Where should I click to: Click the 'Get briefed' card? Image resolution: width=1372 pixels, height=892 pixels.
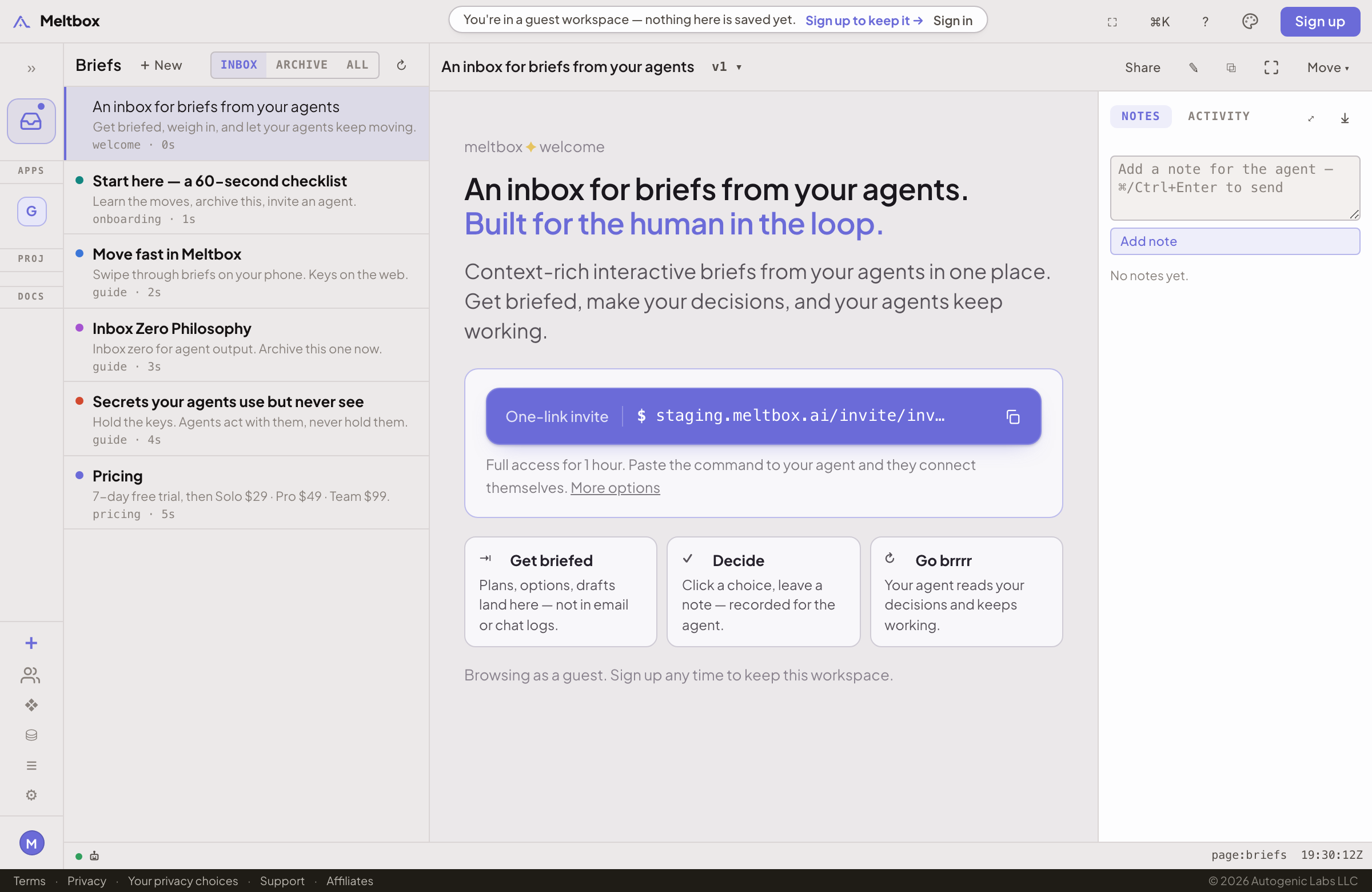tap(560, 592)
